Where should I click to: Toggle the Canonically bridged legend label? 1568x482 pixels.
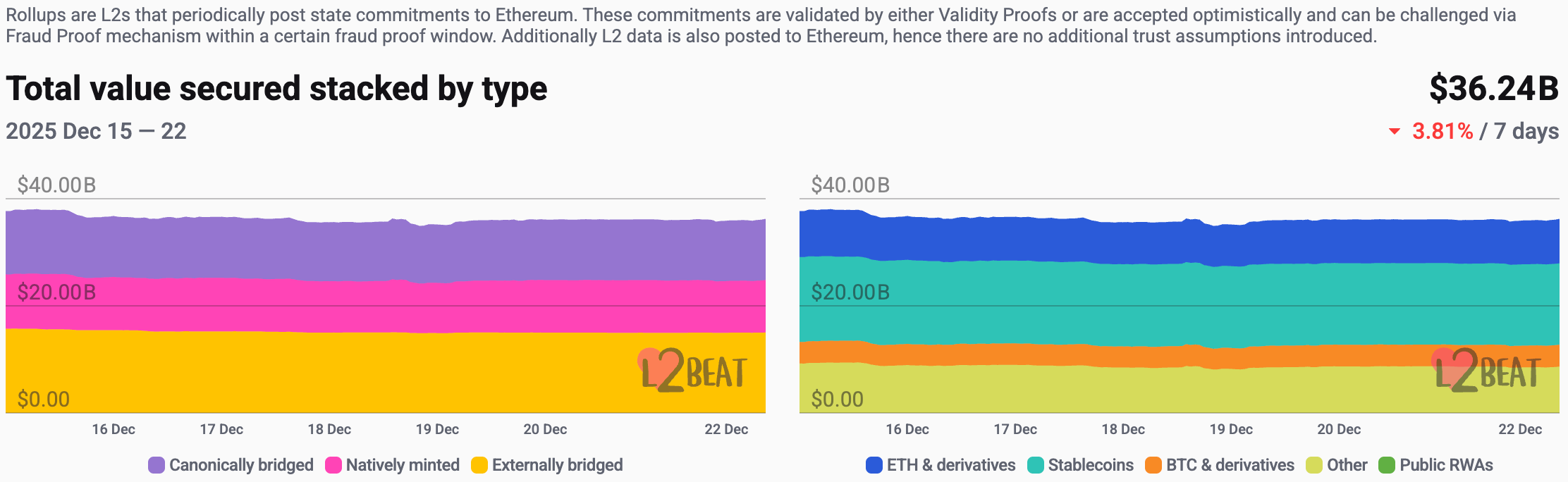[241, 465]
